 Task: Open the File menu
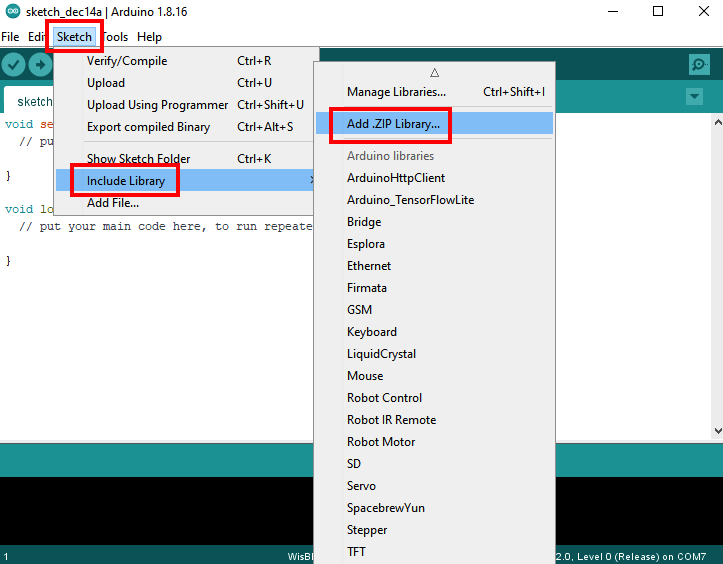[x=10, y=37]
